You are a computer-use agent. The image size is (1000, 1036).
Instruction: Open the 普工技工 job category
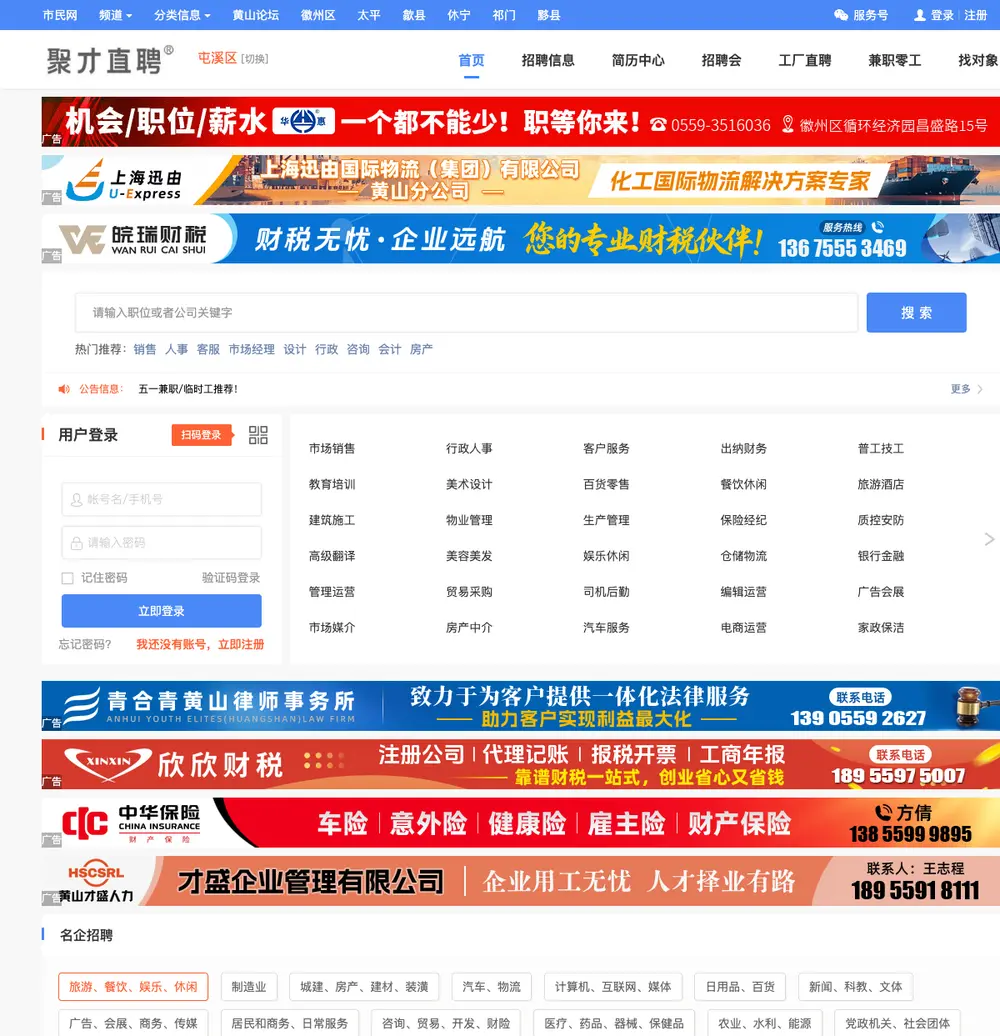click(x=880, y=449)
